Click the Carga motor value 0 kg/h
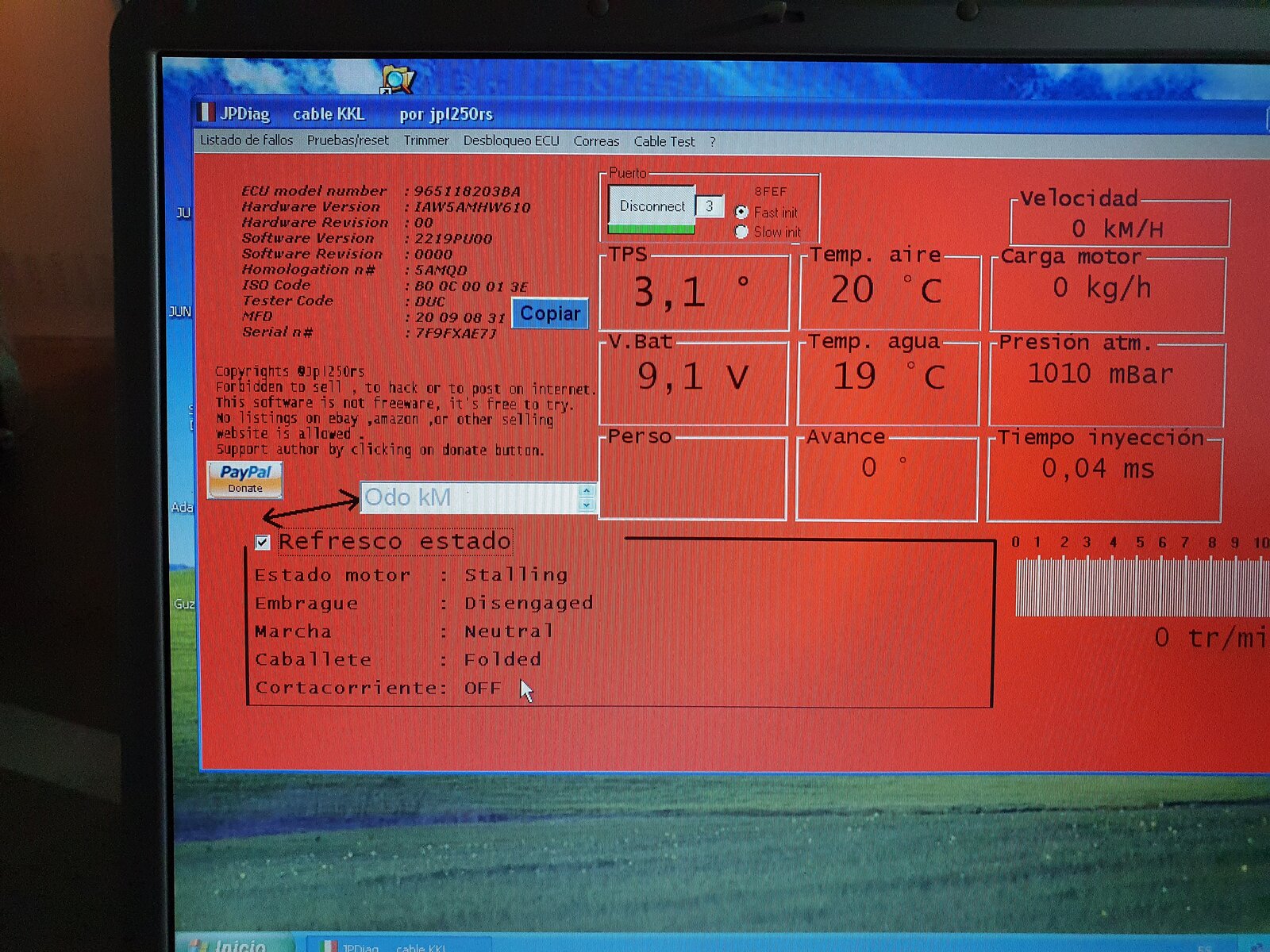The image size is (1270, 952). coord(1102,288)
